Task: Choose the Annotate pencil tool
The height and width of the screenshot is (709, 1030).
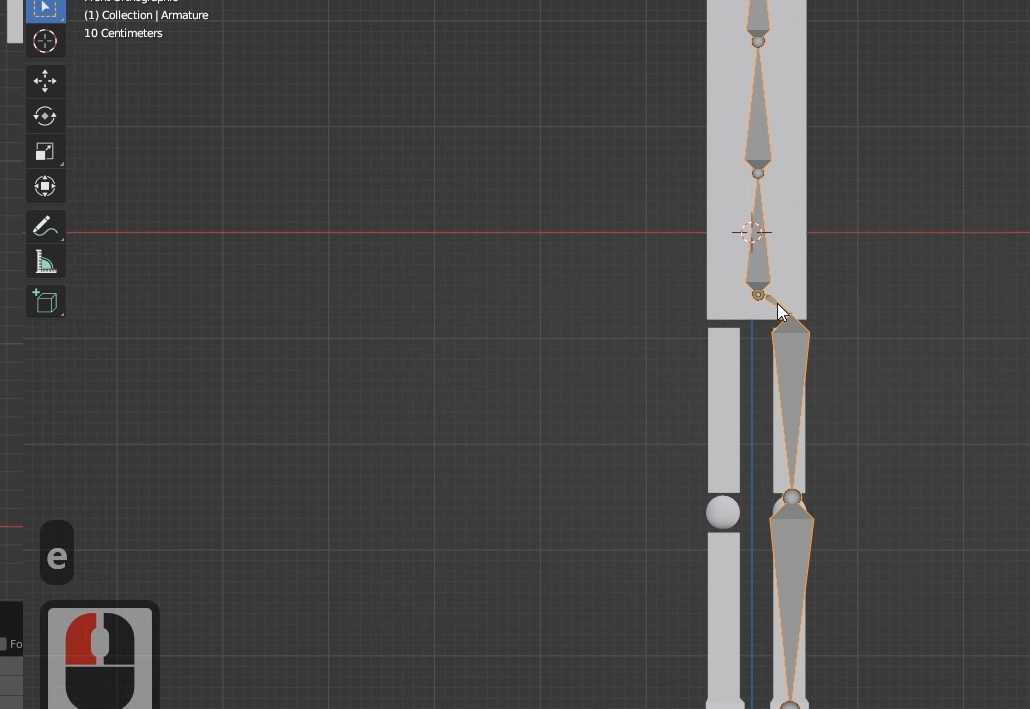Action: coord(45,227)
